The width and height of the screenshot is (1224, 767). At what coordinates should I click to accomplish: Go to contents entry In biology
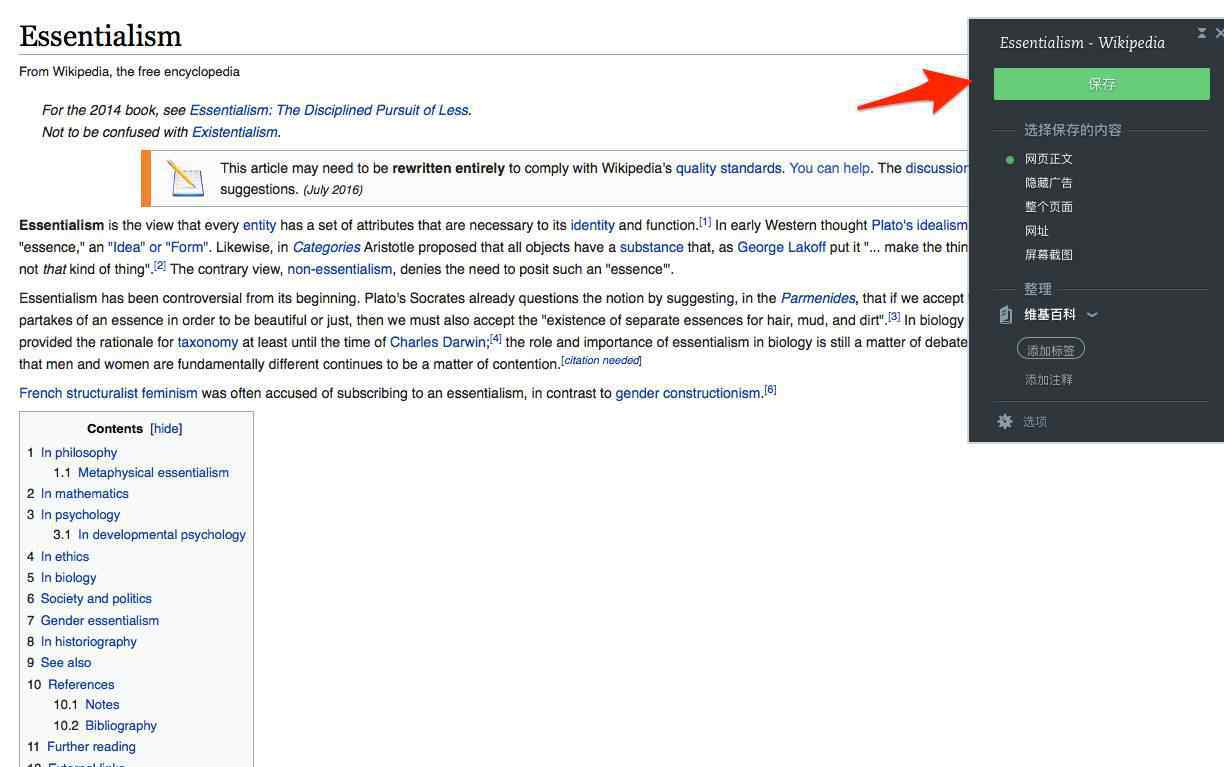[x=69, y=578]
